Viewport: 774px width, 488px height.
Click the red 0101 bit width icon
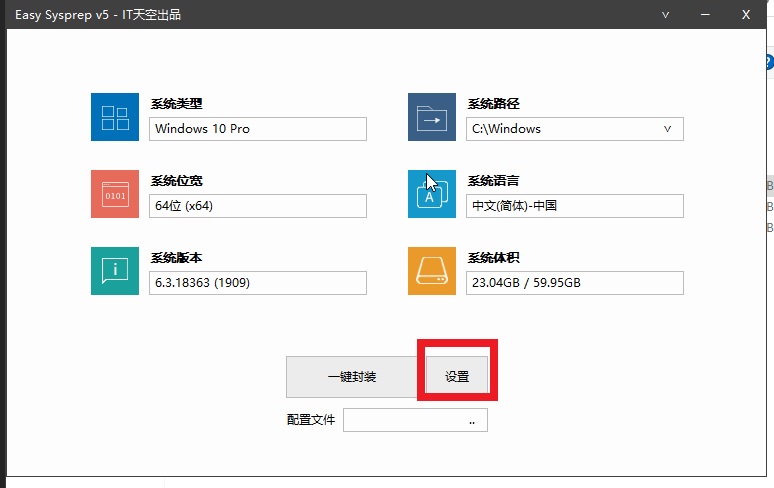(115, 194)
